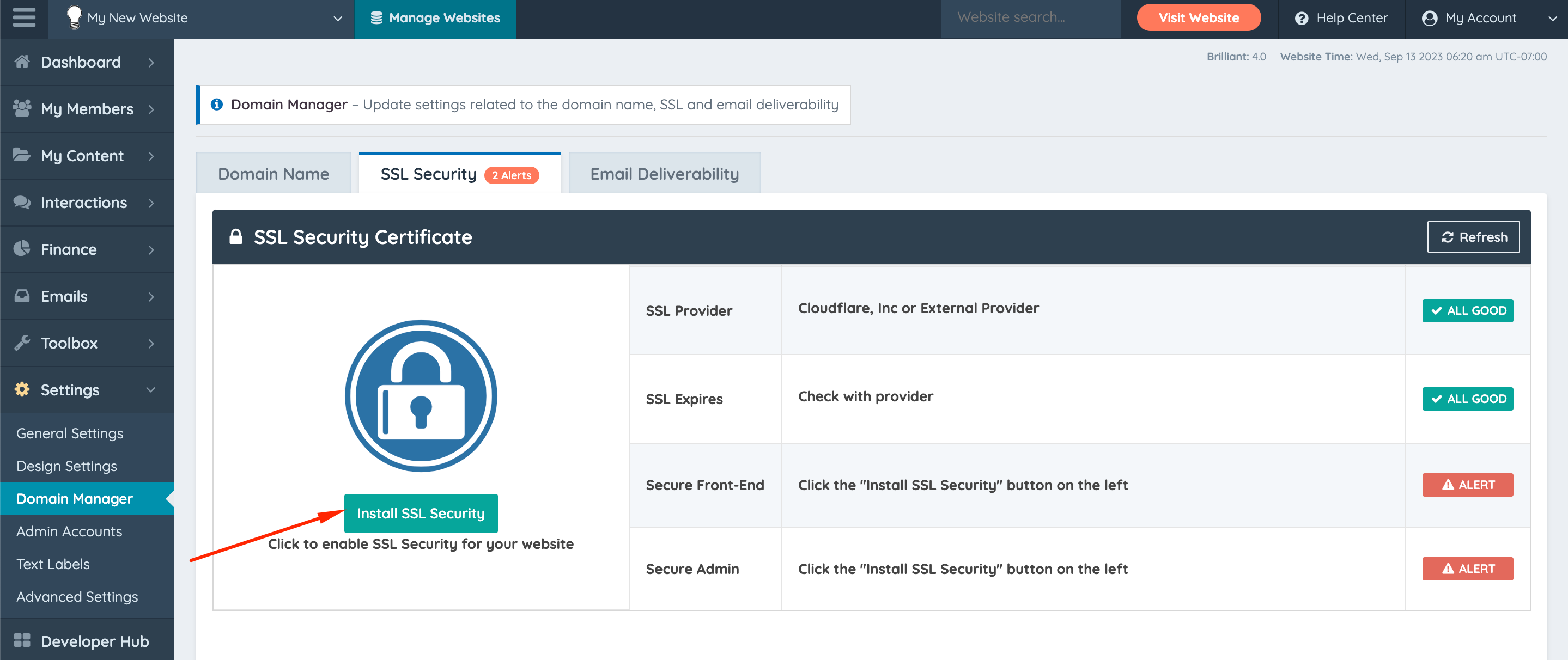
Task: Click the Toolbox wrench icon
Action: [22, 343]
